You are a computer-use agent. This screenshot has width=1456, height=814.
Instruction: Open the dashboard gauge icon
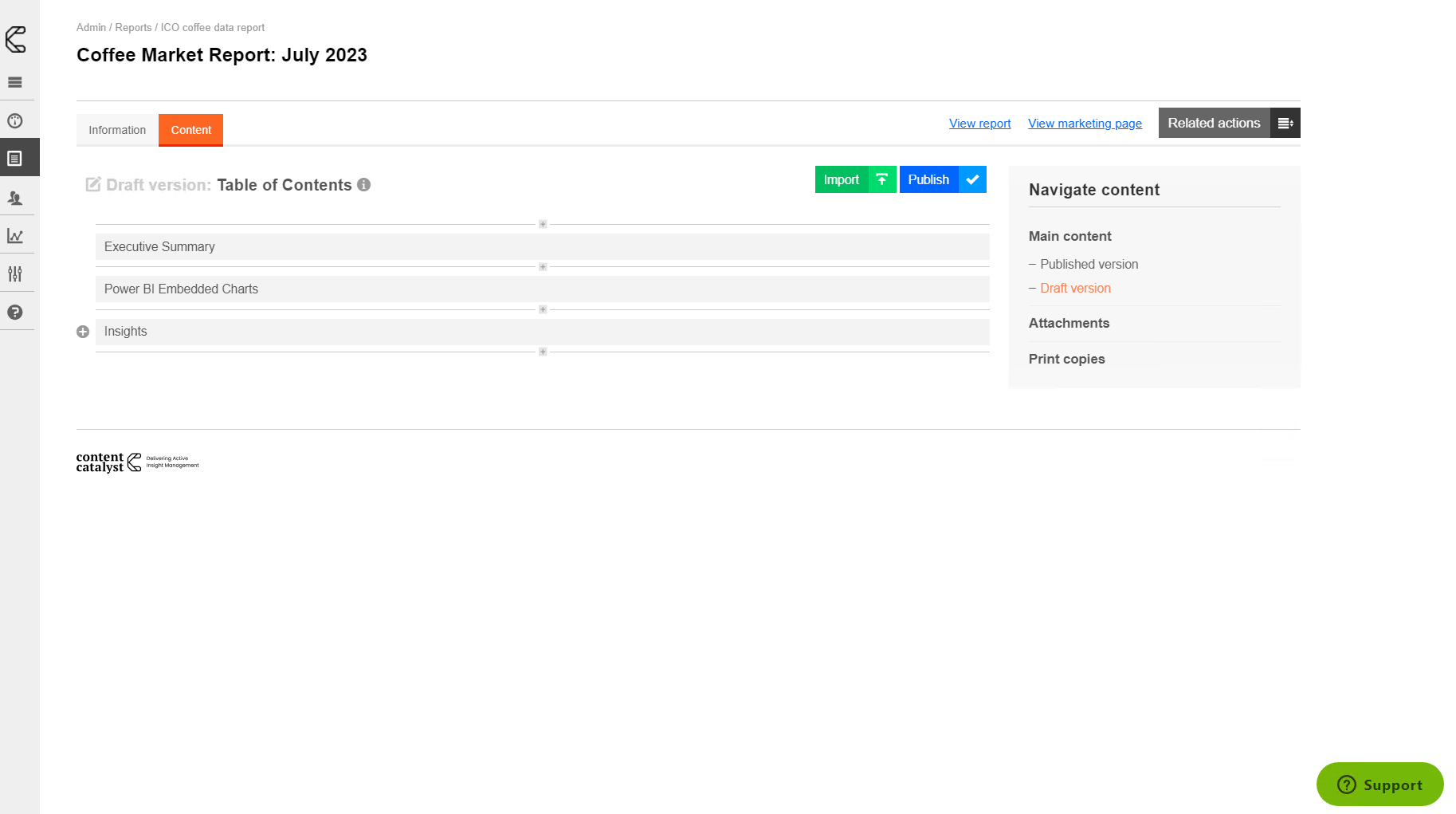tap(15, 121)
